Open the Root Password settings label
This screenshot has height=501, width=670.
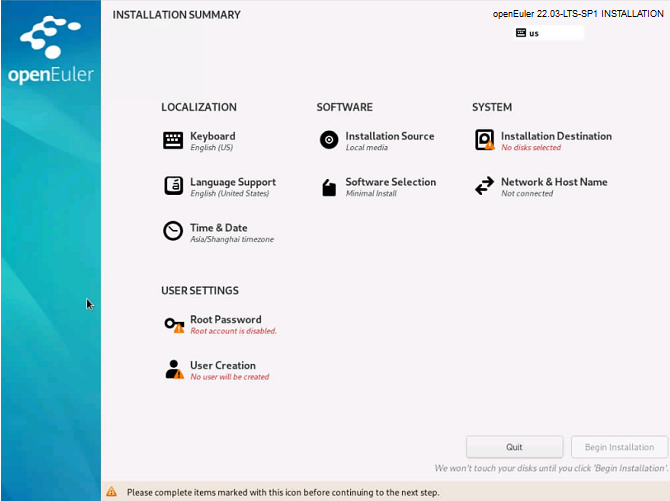pyautogui.click(x=226, y=320)
